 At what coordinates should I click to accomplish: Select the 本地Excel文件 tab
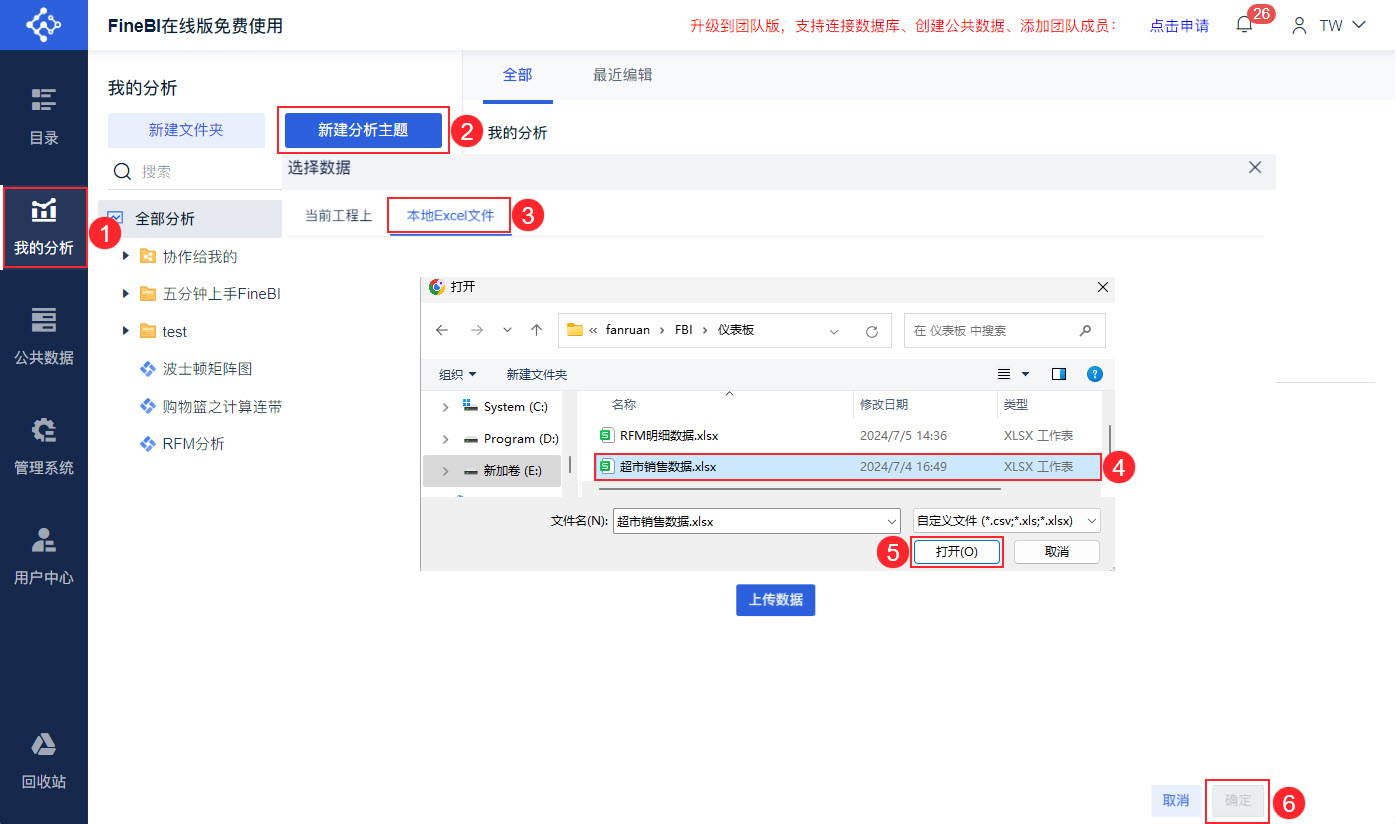coord(450,215)
